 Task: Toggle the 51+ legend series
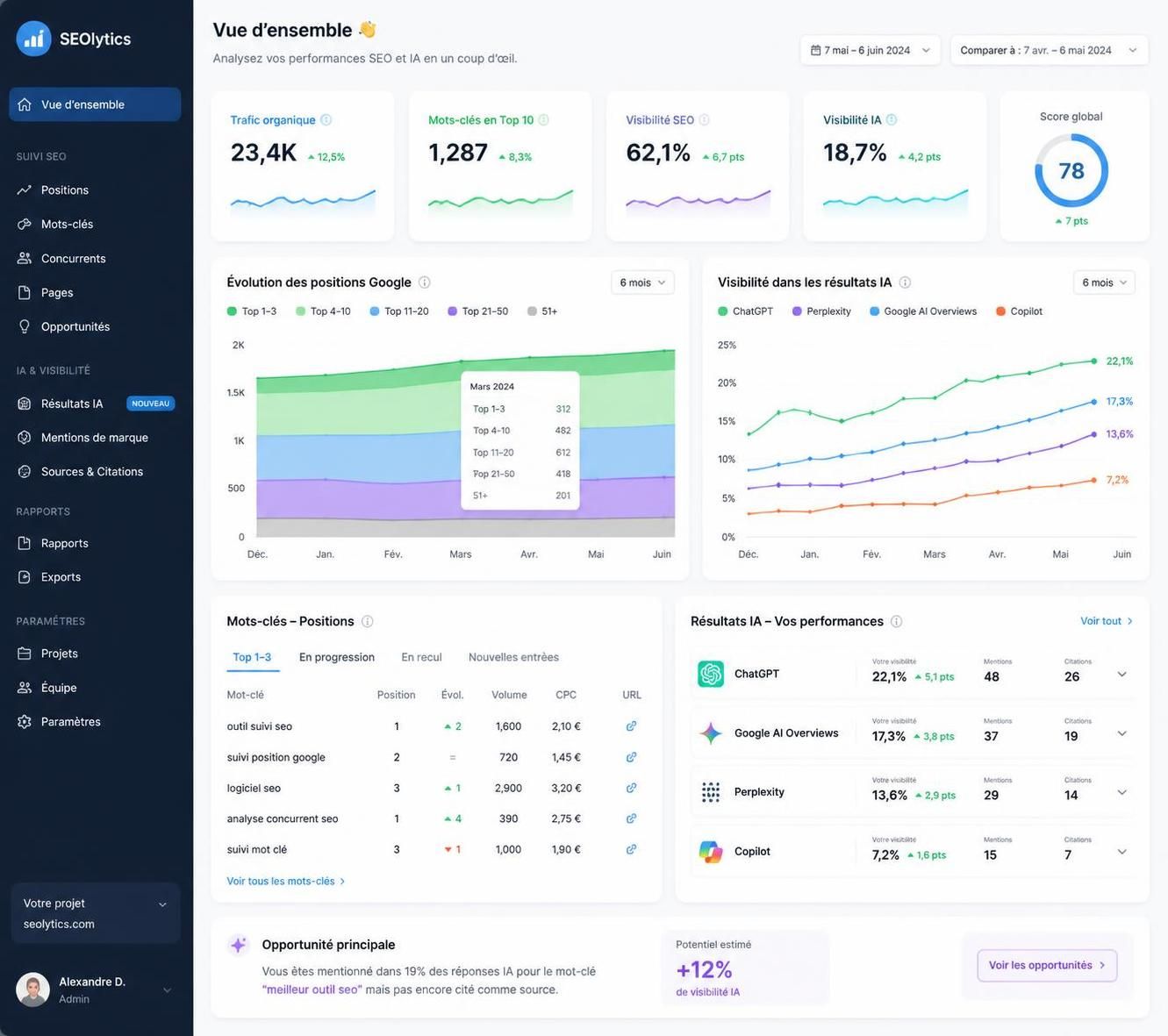[x=542, y=311]
